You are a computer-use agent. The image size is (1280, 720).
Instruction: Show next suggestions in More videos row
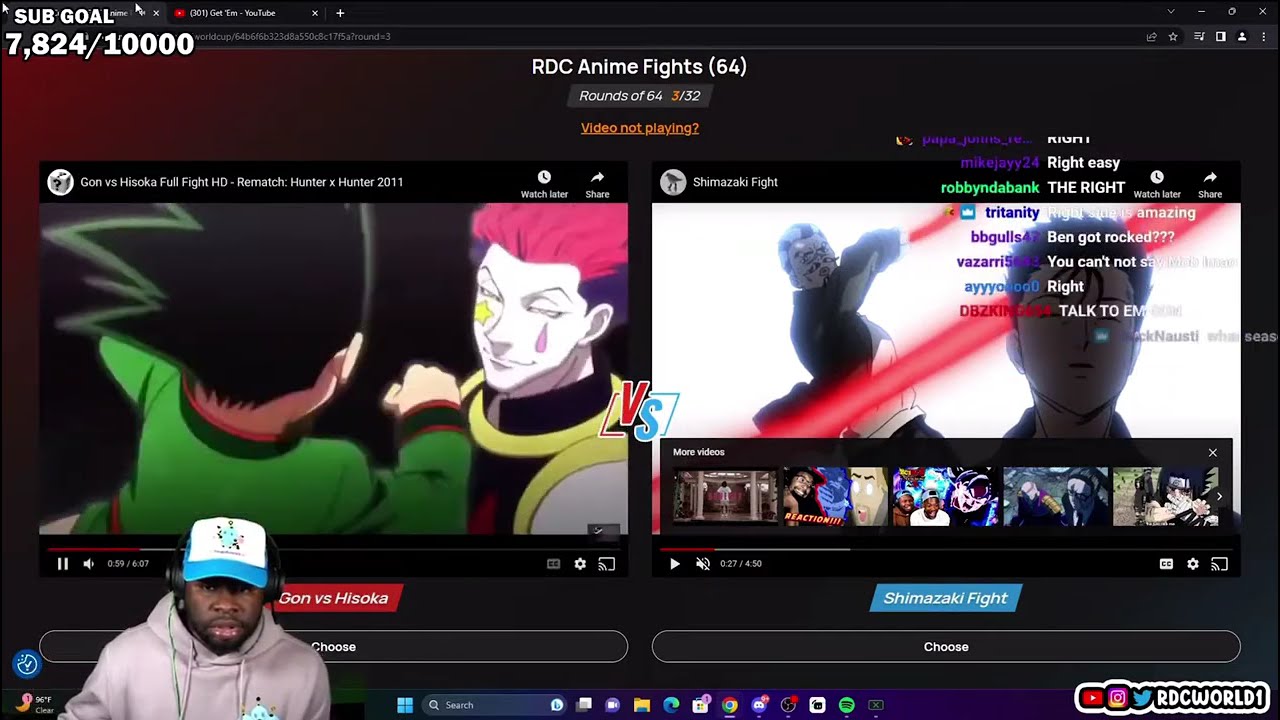[1219, 496]
